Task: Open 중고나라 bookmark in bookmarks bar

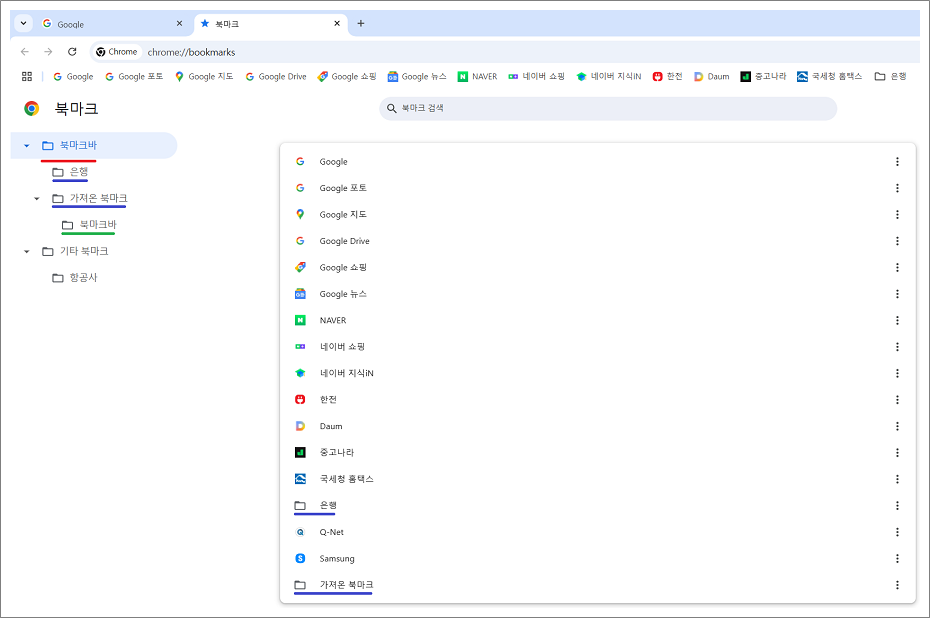Action: (x=763, y=77)
